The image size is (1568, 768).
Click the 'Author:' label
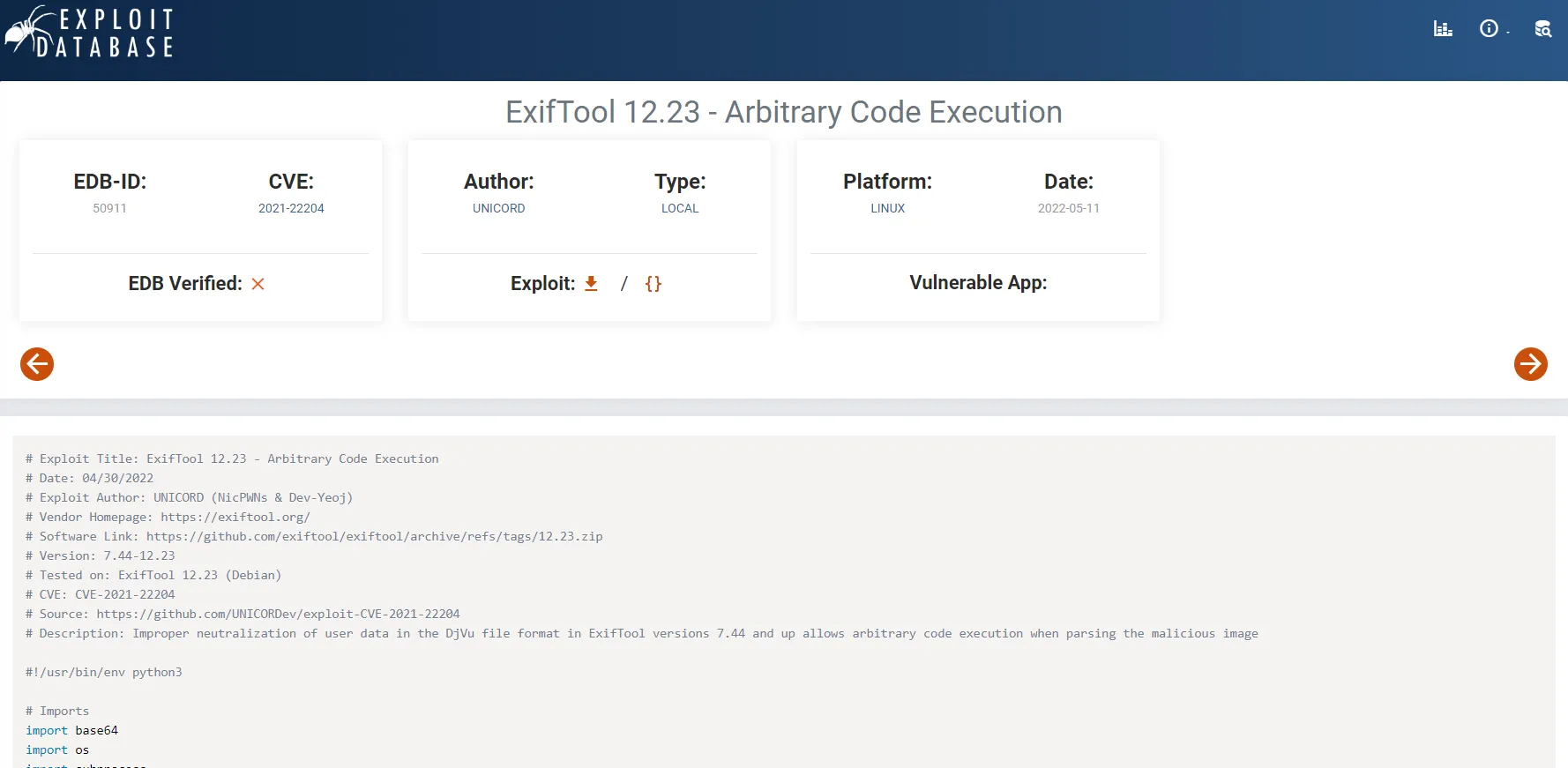tap(499, 182)
